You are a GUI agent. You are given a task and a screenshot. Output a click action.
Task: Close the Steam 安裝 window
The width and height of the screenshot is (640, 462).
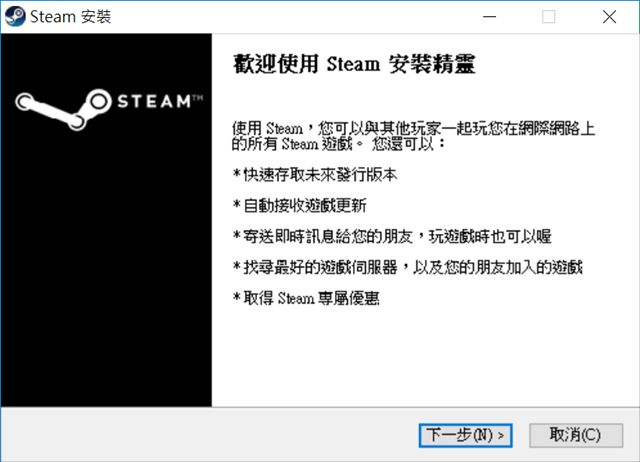(x=609, y=17)
